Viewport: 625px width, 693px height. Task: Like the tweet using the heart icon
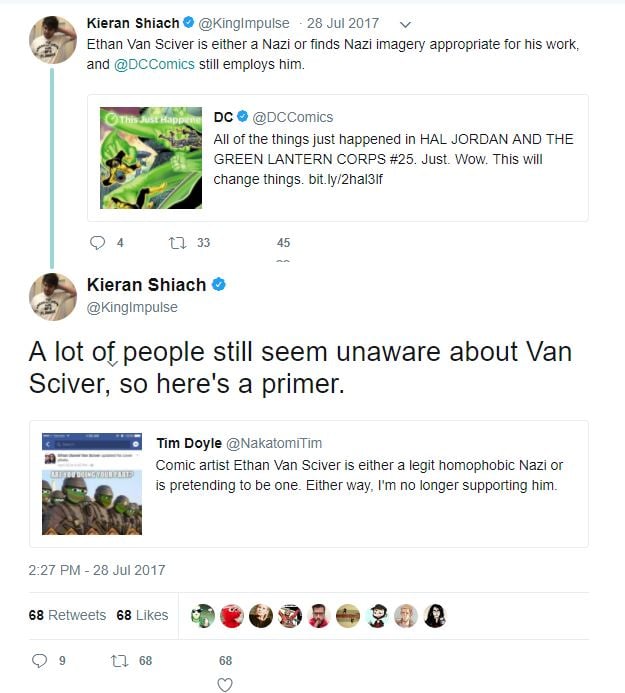pyautogui.click(x=225, y=684)
